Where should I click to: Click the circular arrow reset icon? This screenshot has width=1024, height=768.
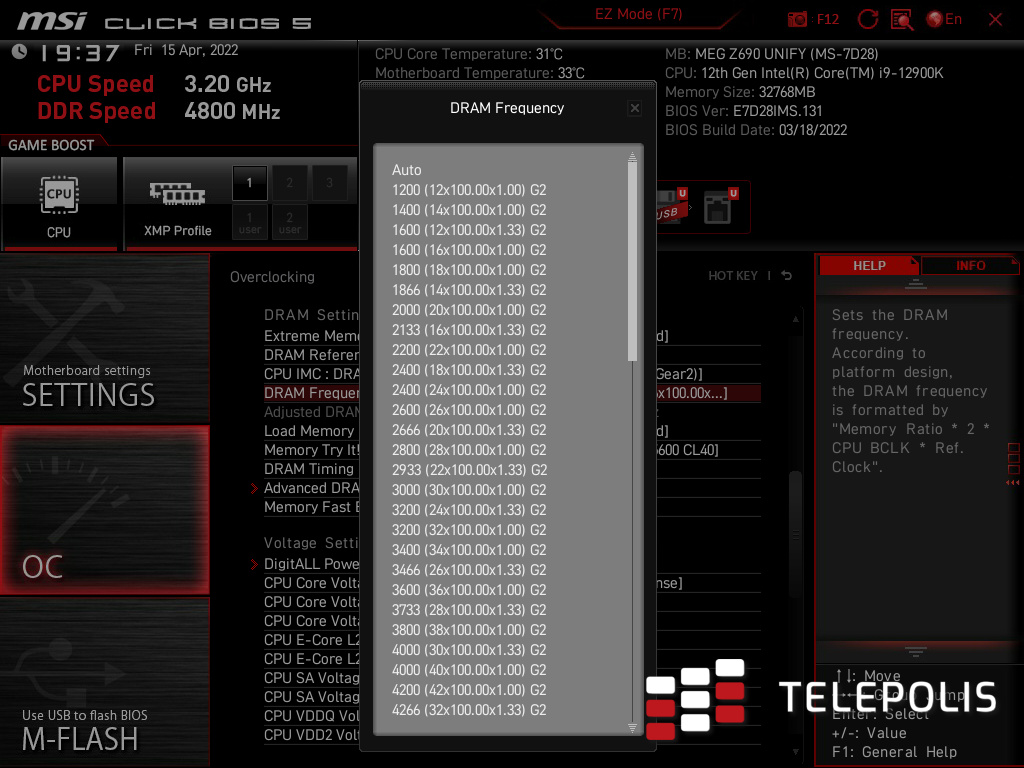click(868, 19)
